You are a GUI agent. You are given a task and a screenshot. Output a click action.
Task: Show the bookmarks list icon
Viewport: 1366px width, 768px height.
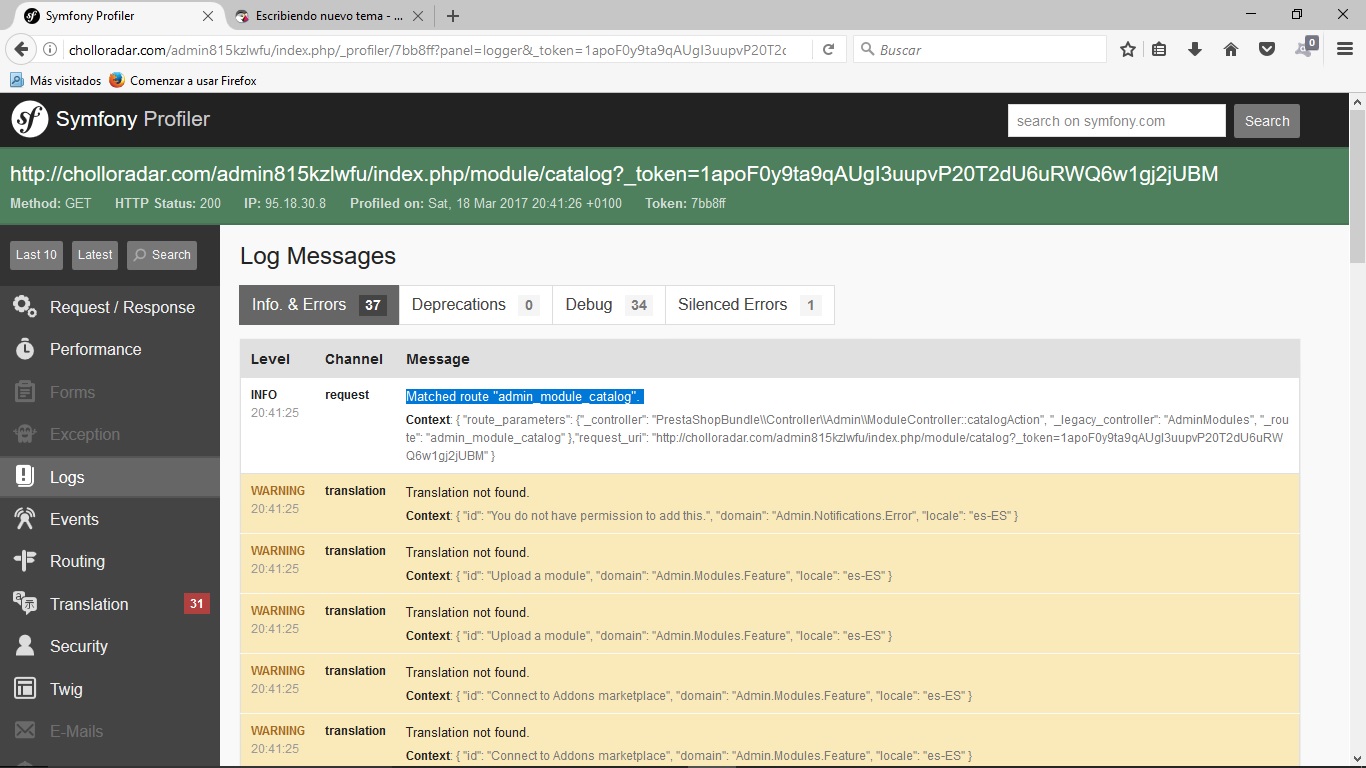coord(1159,49)
